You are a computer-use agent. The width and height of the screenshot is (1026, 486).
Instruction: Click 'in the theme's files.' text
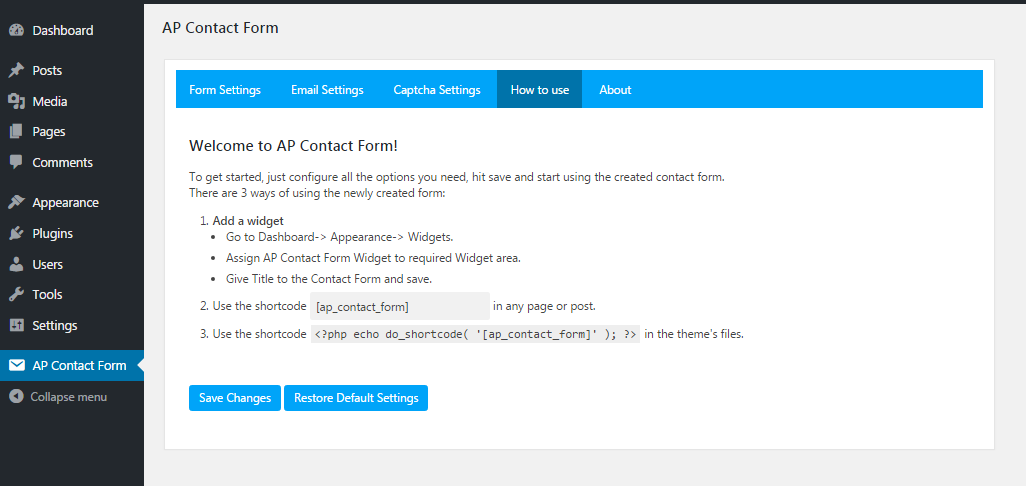coord(694,334)
